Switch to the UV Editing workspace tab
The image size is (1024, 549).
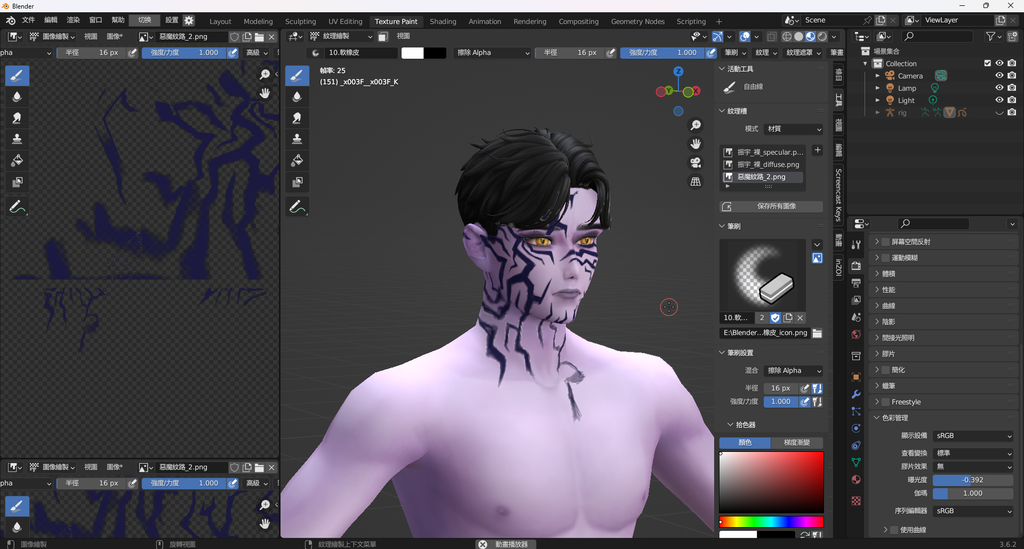345,21
